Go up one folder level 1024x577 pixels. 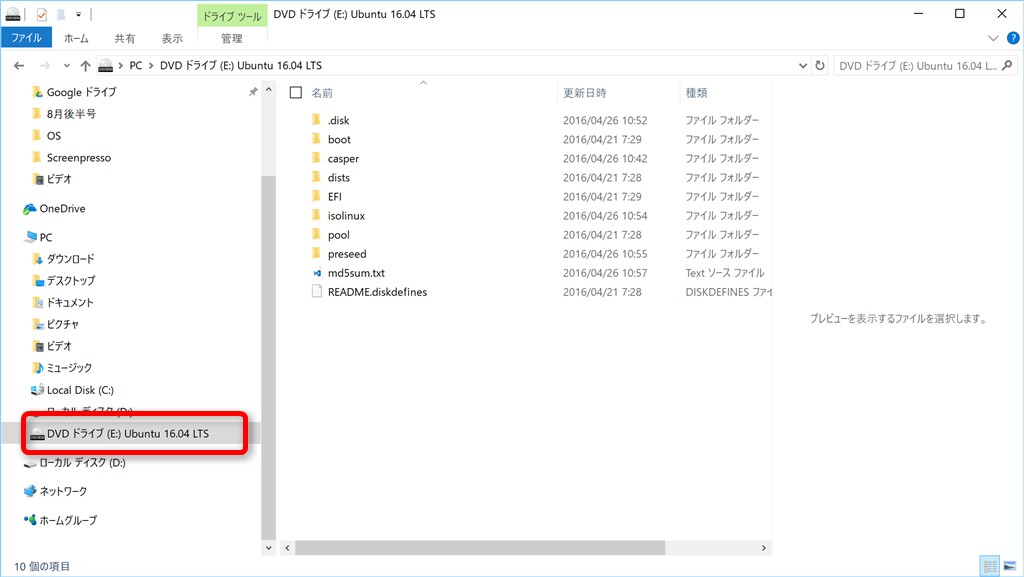click(85, 65)
